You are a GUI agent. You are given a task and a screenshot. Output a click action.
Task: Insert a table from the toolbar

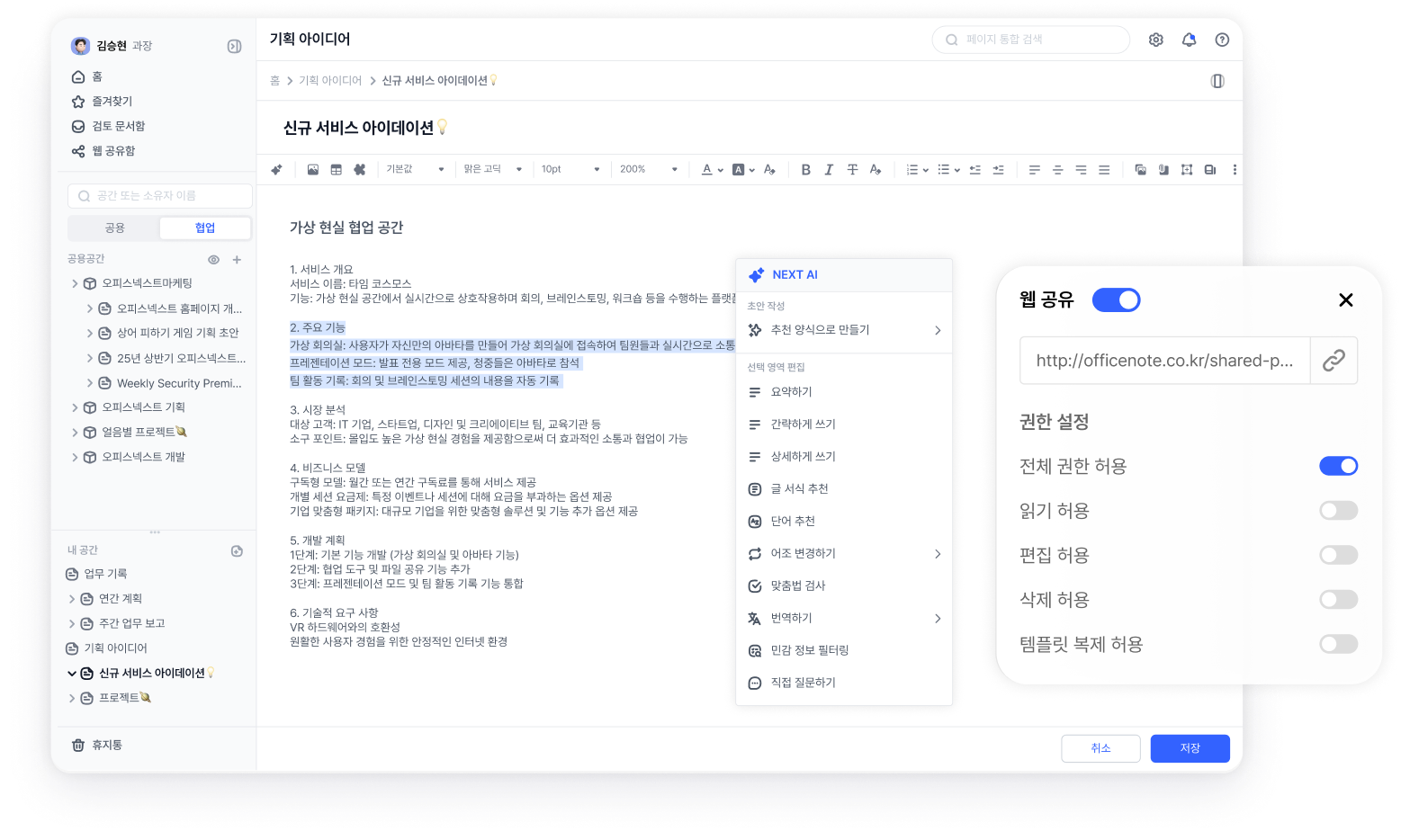click(x=337, y=169)
